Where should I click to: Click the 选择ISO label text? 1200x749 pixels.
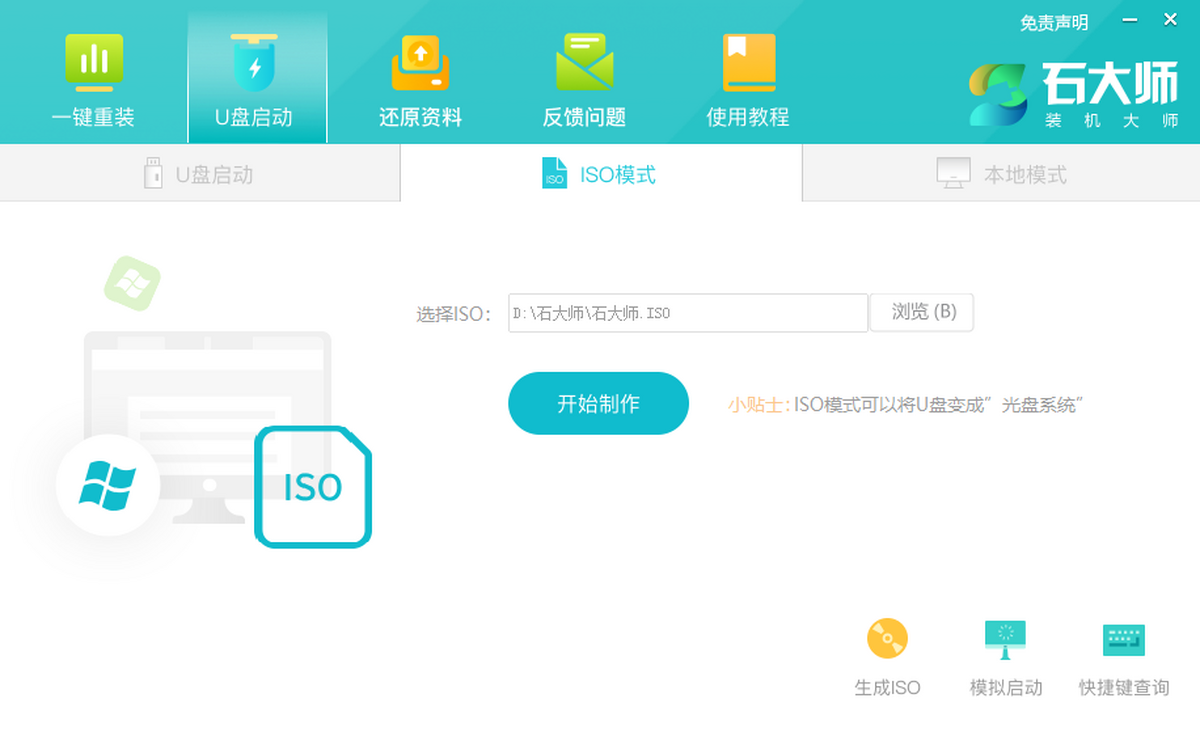tap(454, 314)
